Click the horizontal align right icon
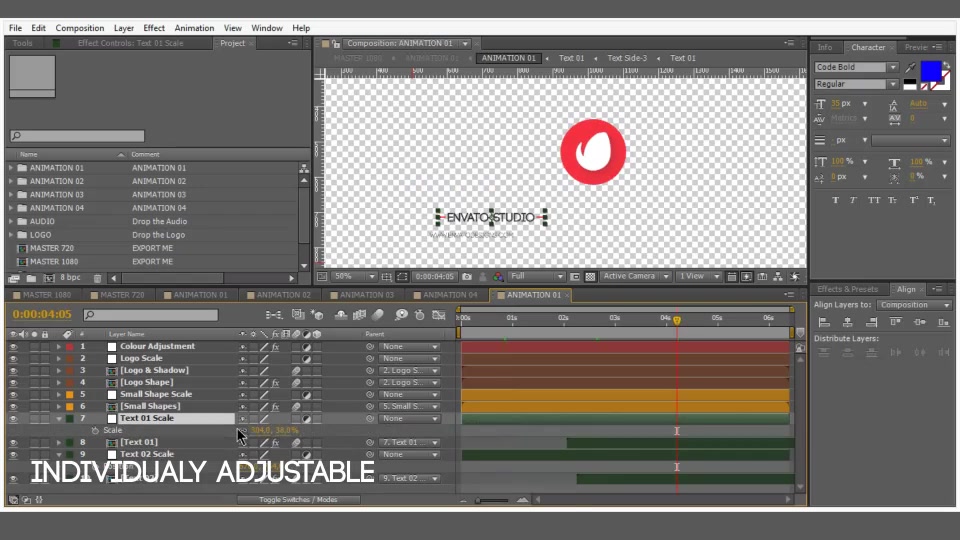Image resolution: width=960 pixels, height=540 pixels. [871, 322]
